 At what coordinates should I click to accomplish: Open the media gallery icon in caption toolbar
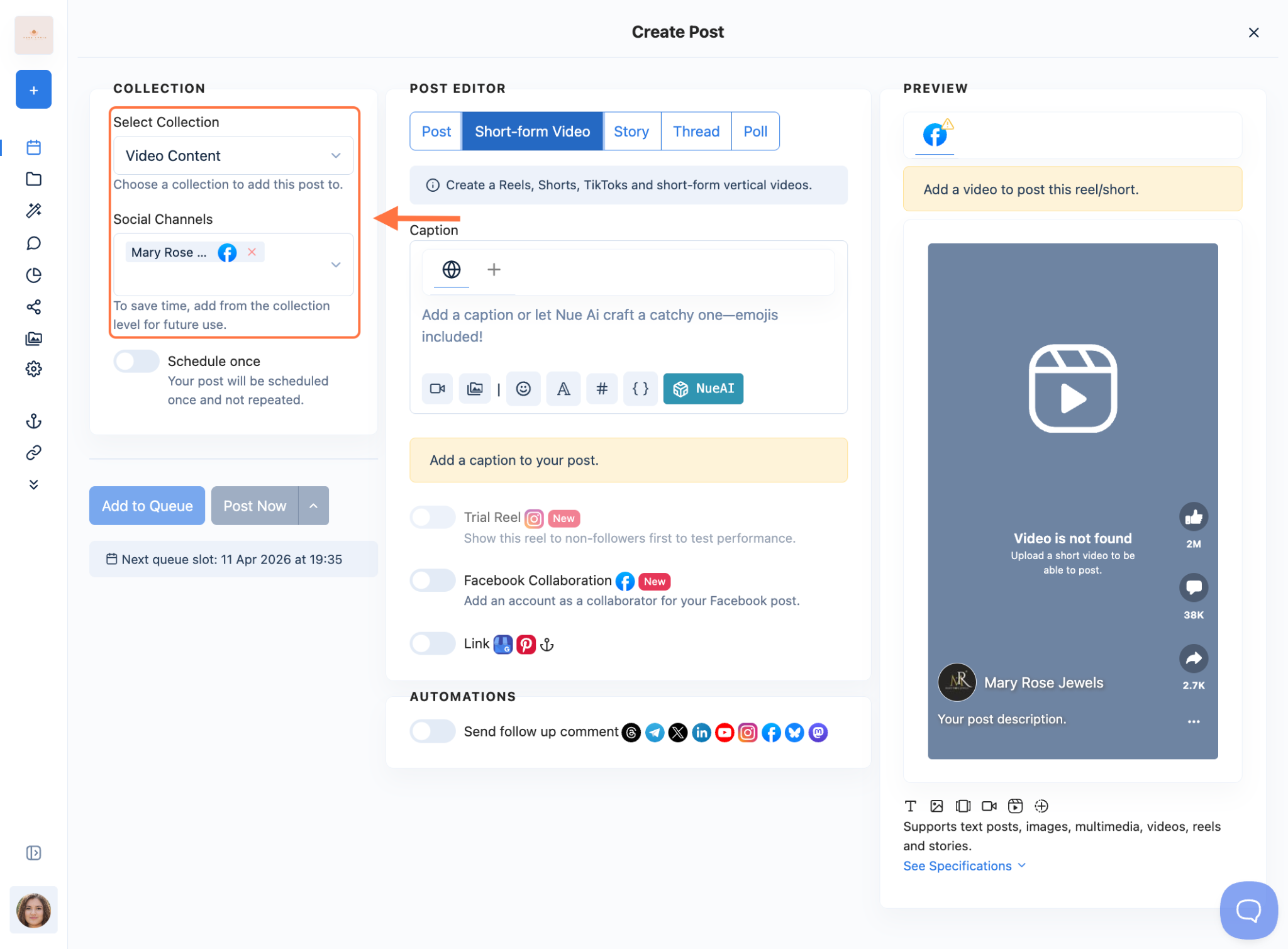click(x=475, y=389)
